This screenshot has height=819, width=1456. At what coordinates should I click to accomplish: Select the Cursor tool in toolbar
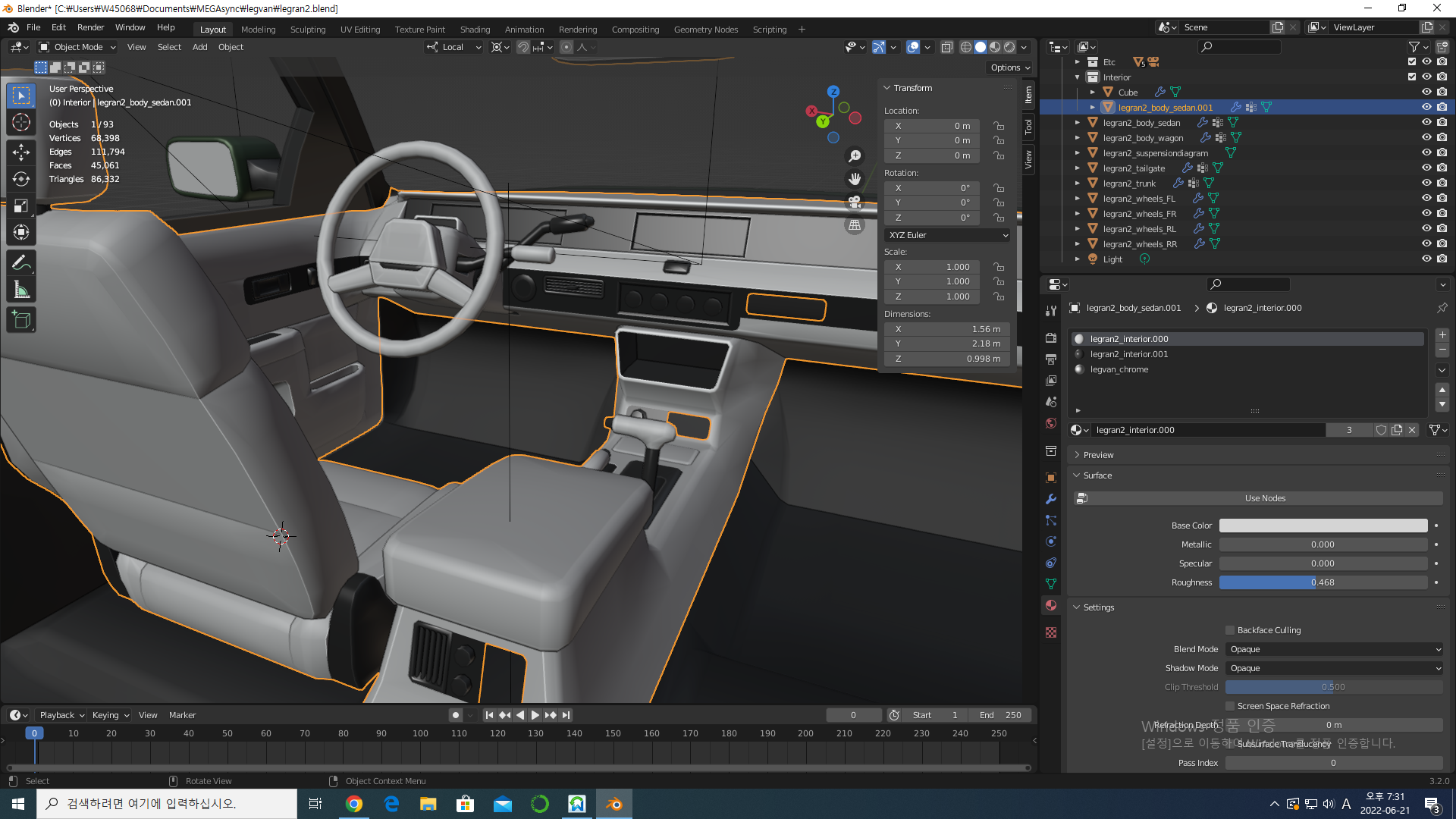coord(21,122)
